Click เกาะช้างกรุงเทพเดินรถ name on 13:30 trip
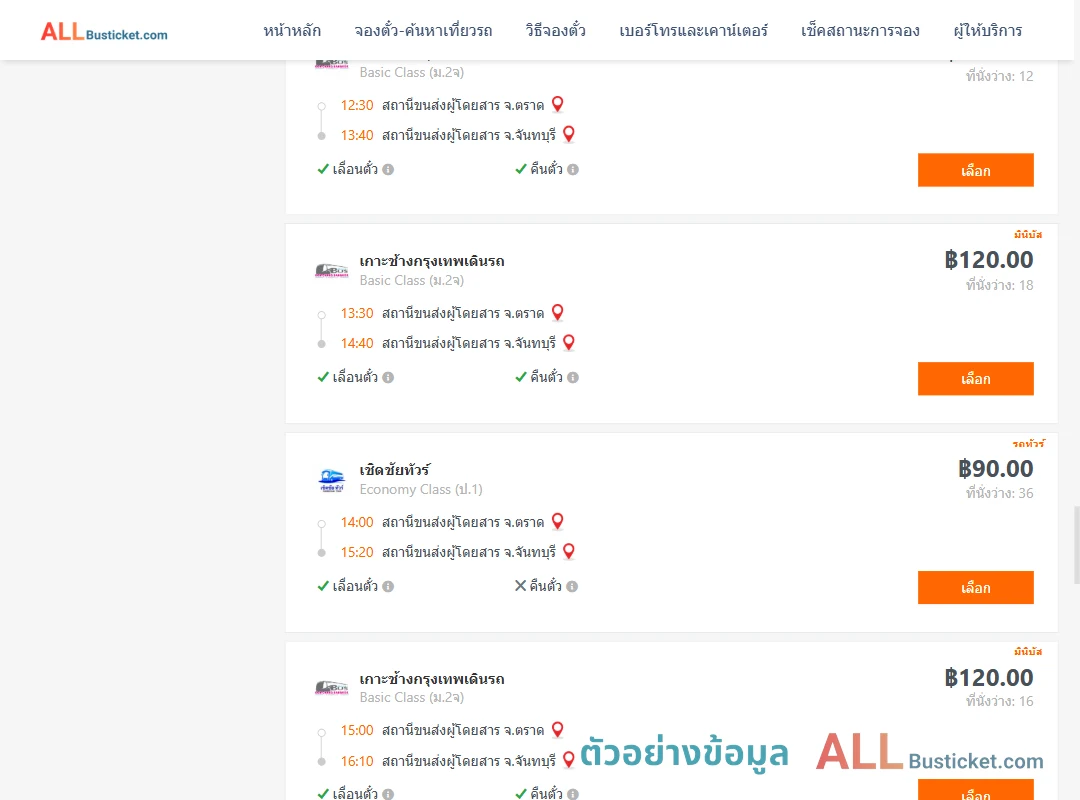 click(x=432, y=261)
